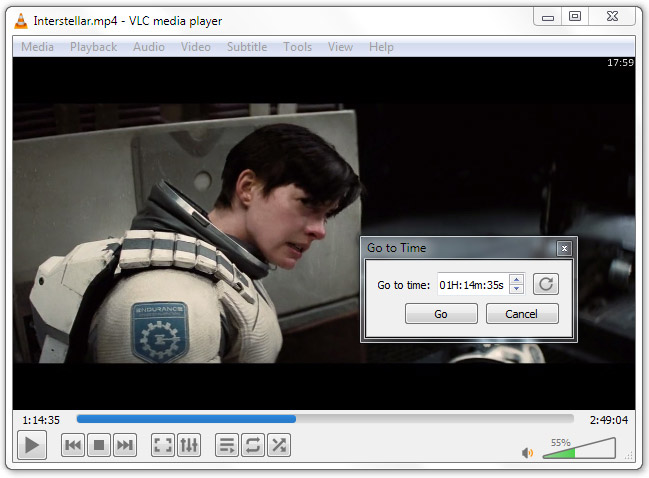Toggle loop repeat mode
Image resolution: width=649 pixels, height=478 pixels.
253,446
